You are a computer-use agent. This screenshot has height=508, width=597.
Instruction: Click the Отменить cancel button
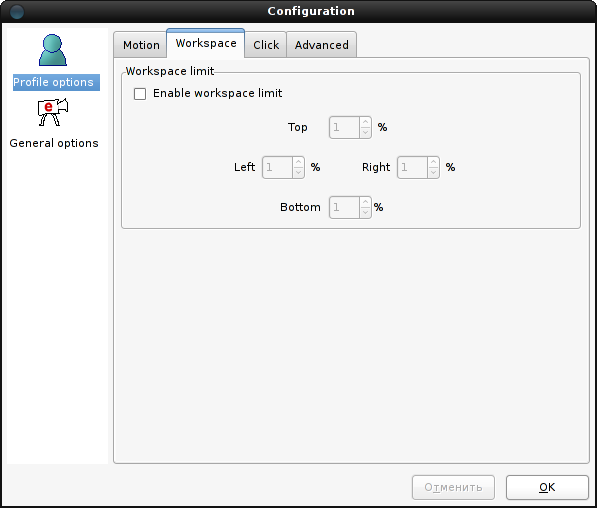point(453,487)
